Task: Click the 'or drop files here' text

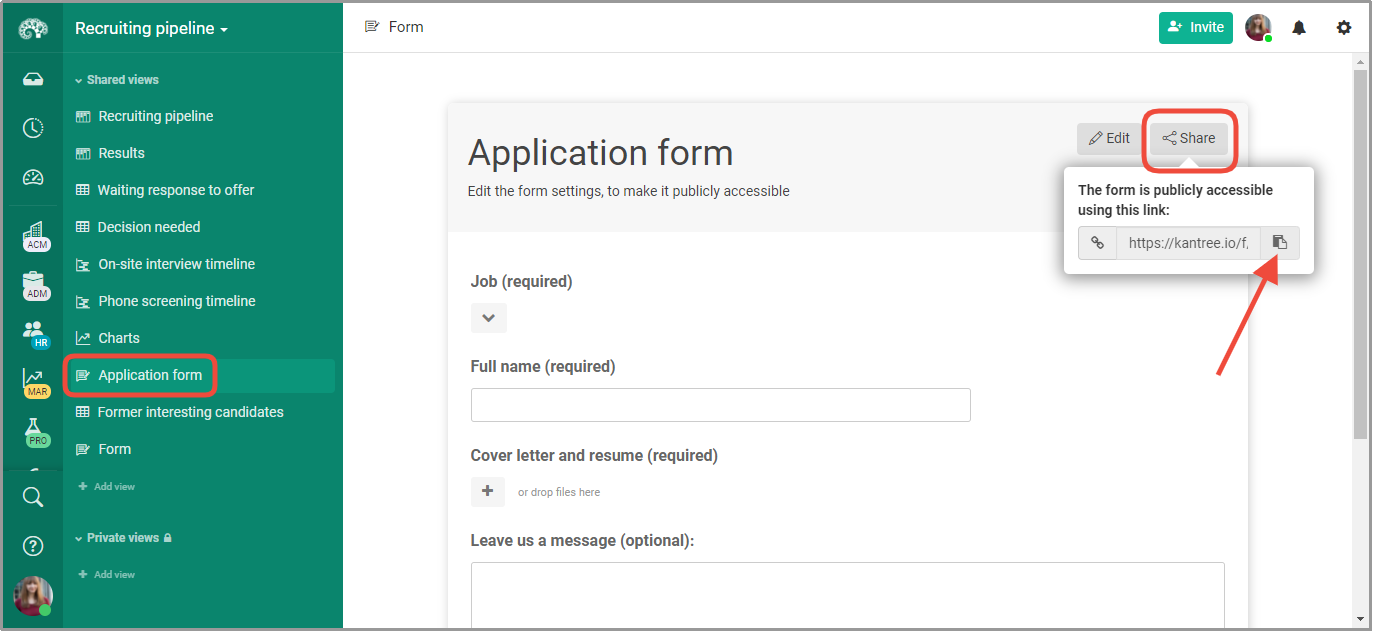Action: click(x=559, y=492)
